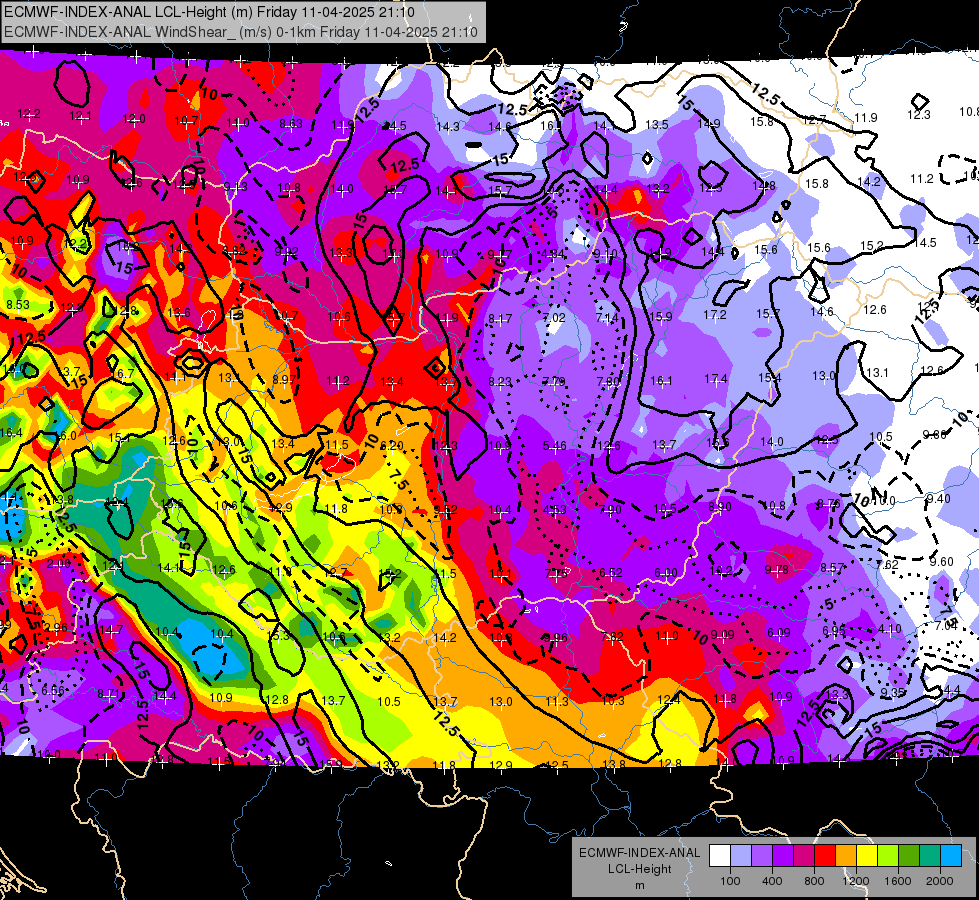The height and width of the screenshot is (900, 979).
Task: Click the grid value 8.23
Action: (500, 381)
